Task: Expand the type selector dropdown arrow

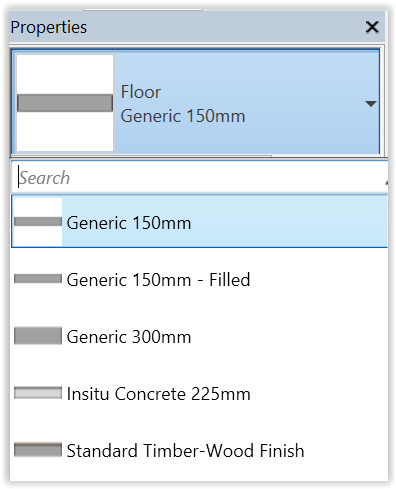Action: (x=371, y=104)
